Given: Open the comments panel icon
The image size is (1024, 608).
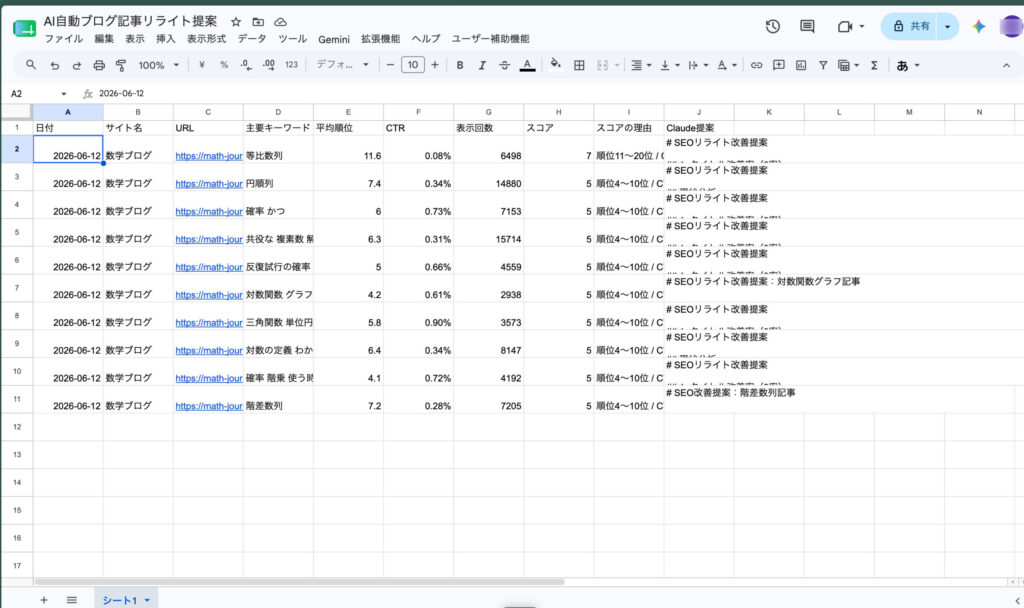Looking at the screenshot, I should tap(807, 26).
